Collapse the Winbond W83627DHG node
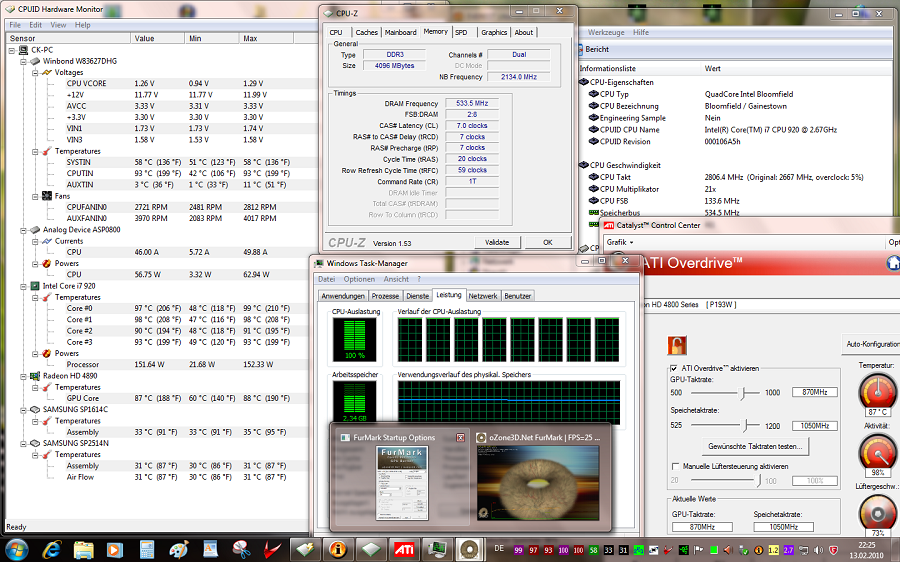The height and width of the screenshot is (562, 900). tap(24, 61)
